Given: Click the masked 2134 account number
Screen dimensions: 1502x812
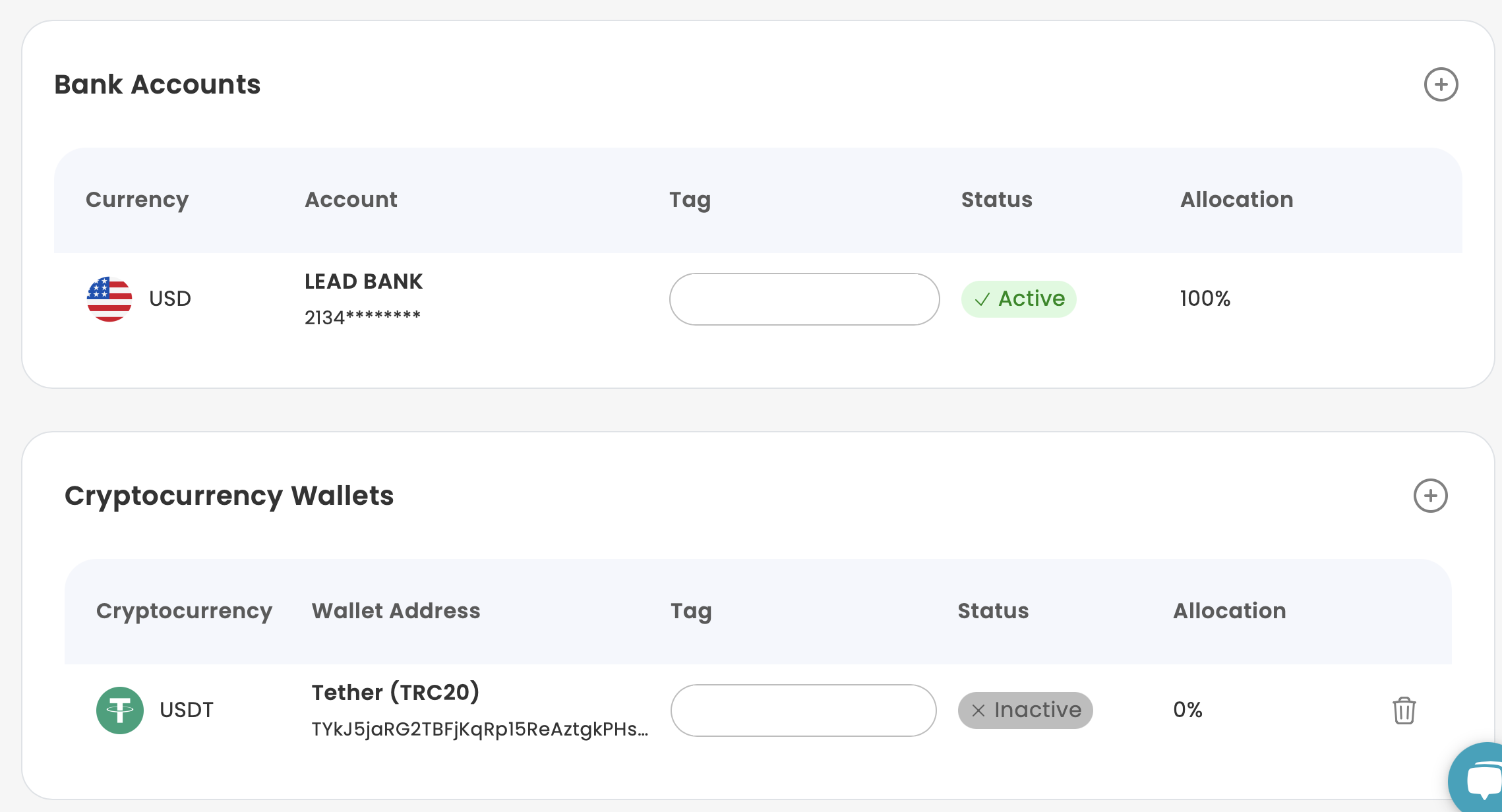Looking at the screenshot, I should 362,318.
